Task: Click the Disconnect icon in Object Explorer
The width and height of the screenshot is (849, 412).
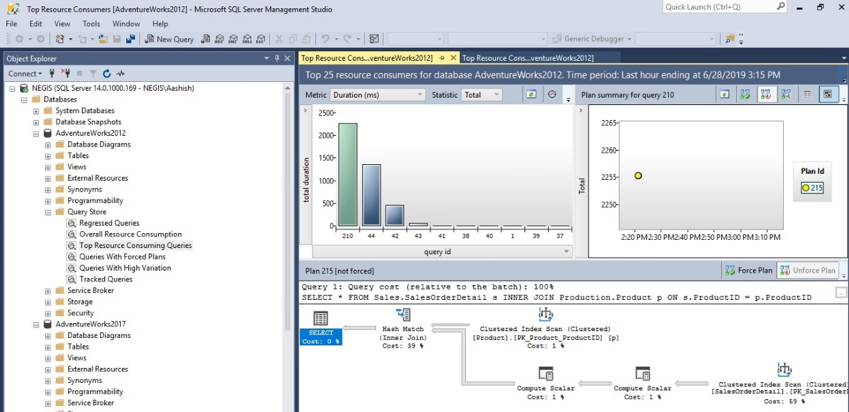Action: coord(66,73)
